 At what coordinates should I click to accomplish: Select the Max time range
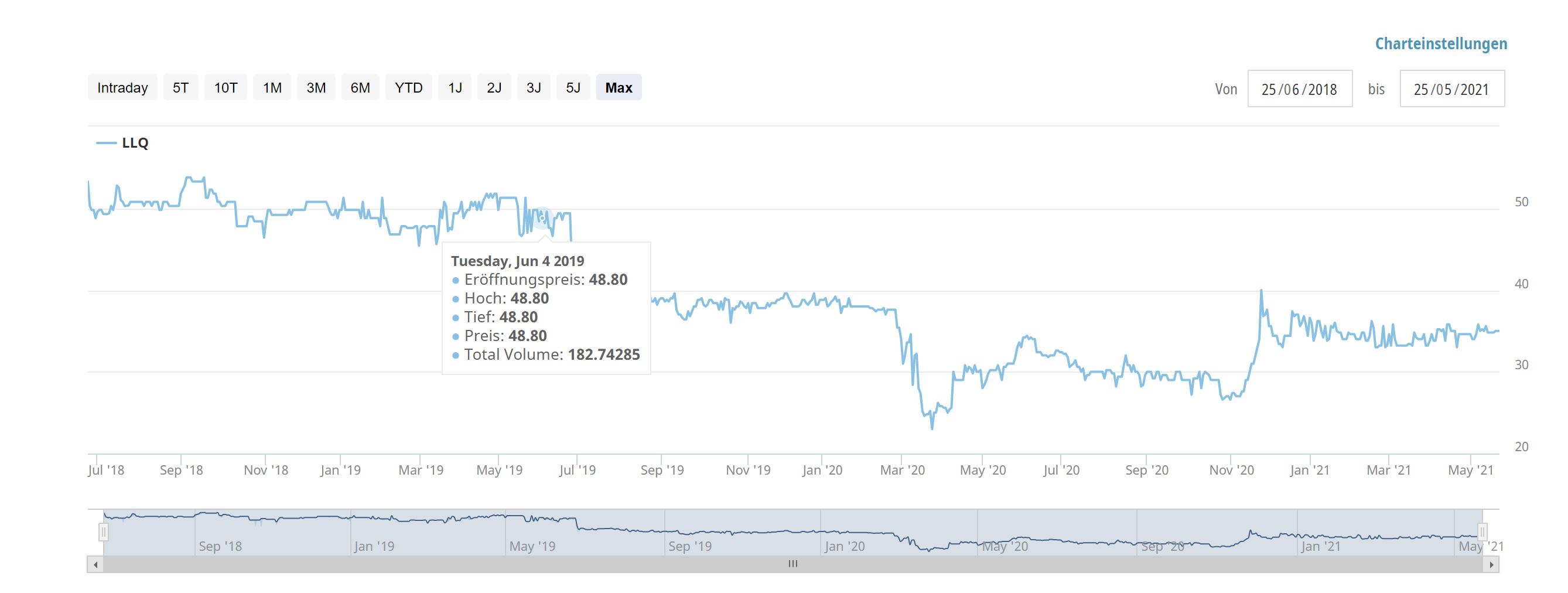(619, 88)
